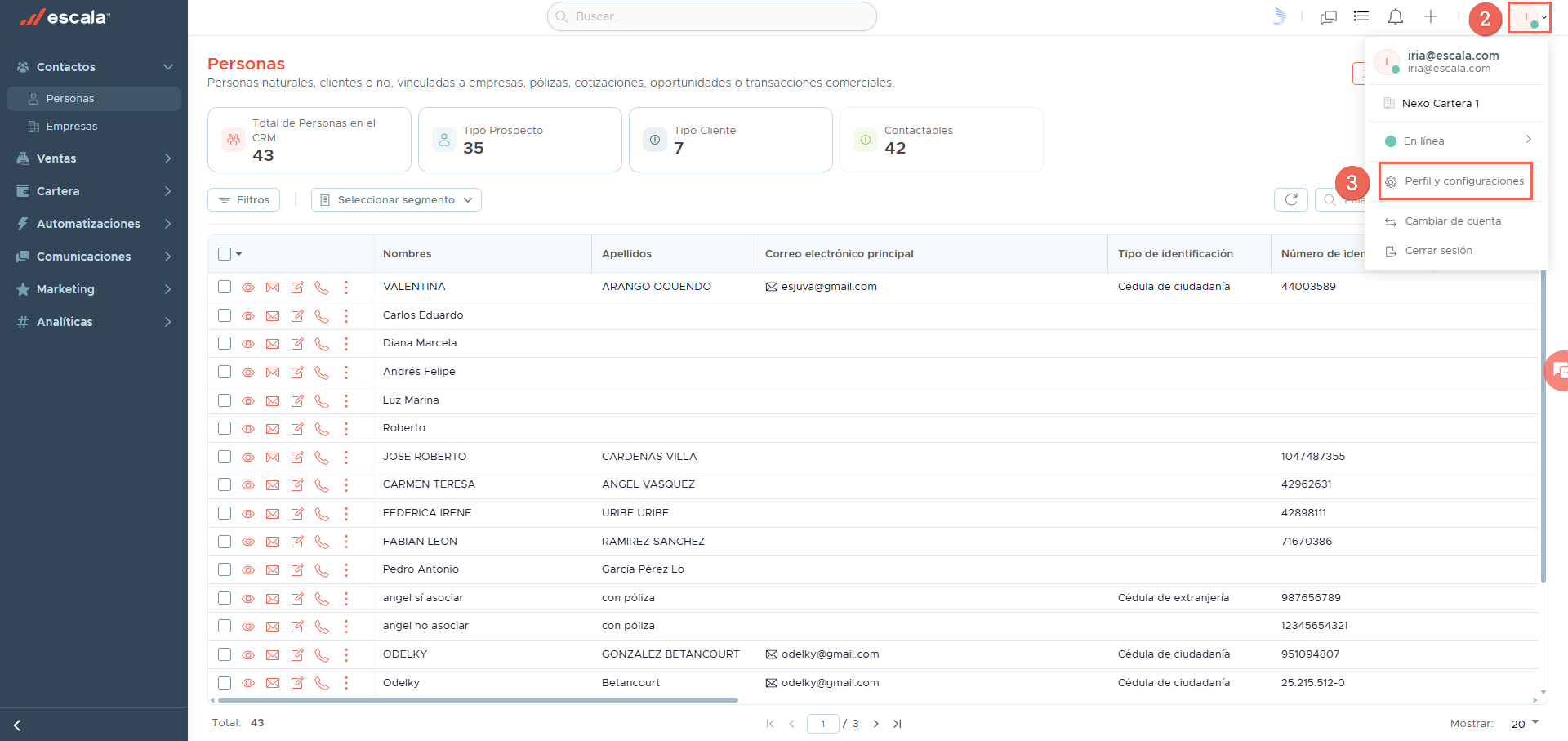
Task: Go to next page arrow
Action: 875,724
